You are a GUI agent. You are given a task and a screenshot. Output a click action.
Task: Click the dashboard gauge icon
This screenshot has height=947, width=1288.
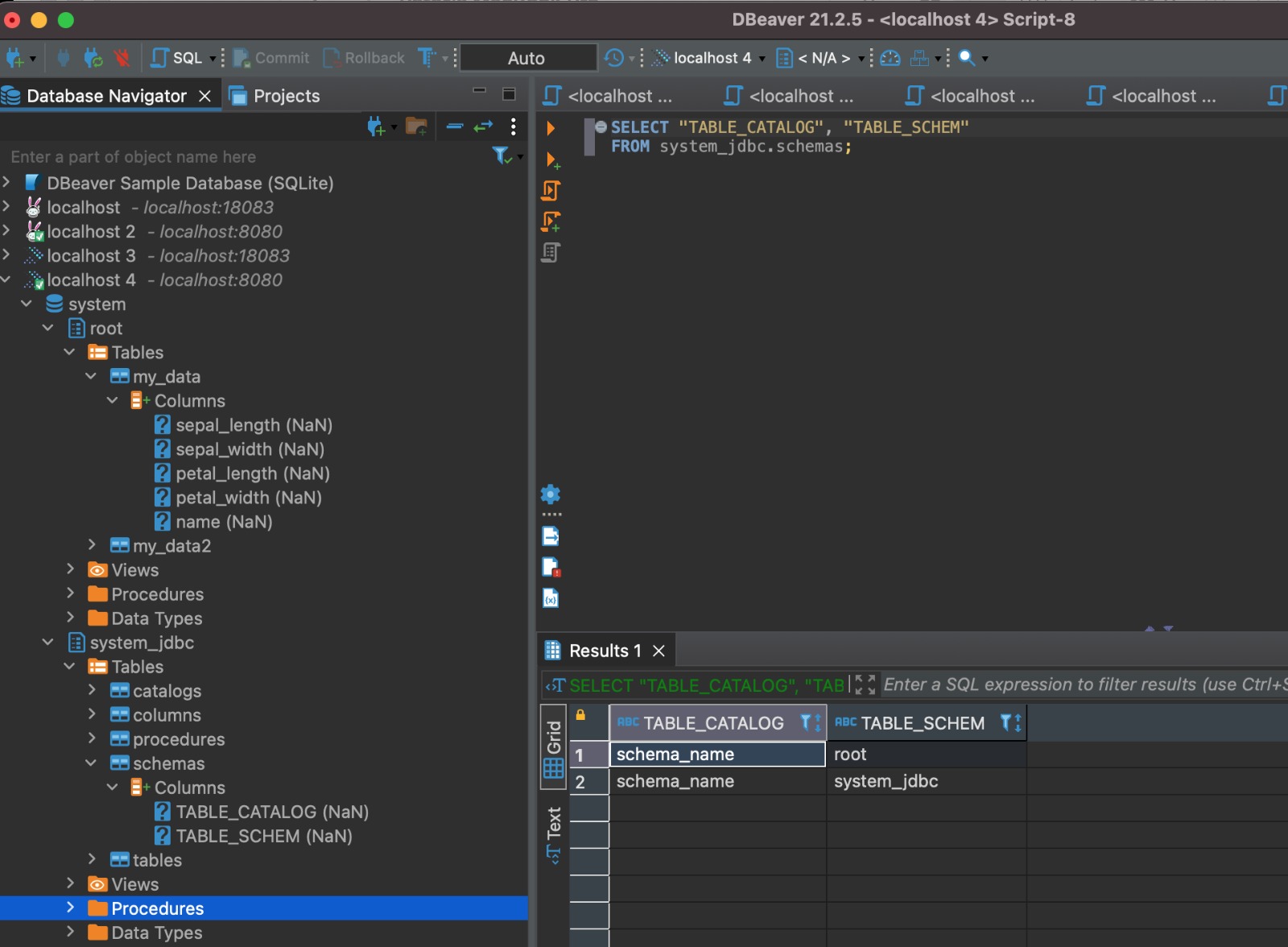pos(890,57)
